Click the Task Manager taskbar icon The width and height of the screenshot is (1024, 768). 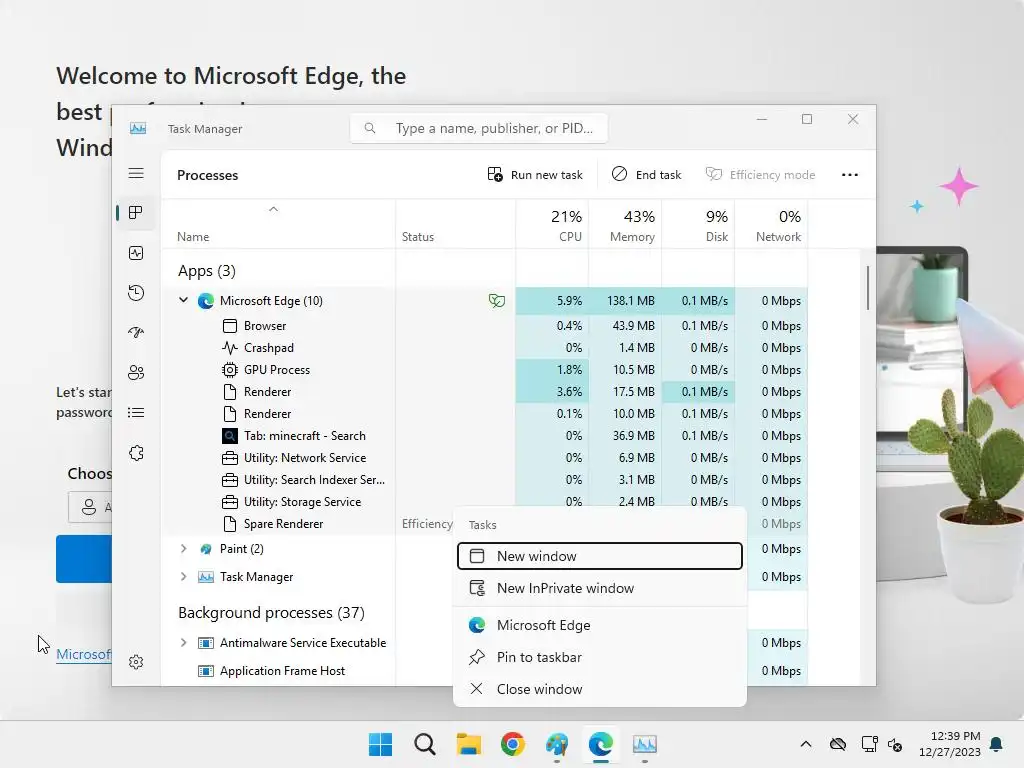point(645,744)
